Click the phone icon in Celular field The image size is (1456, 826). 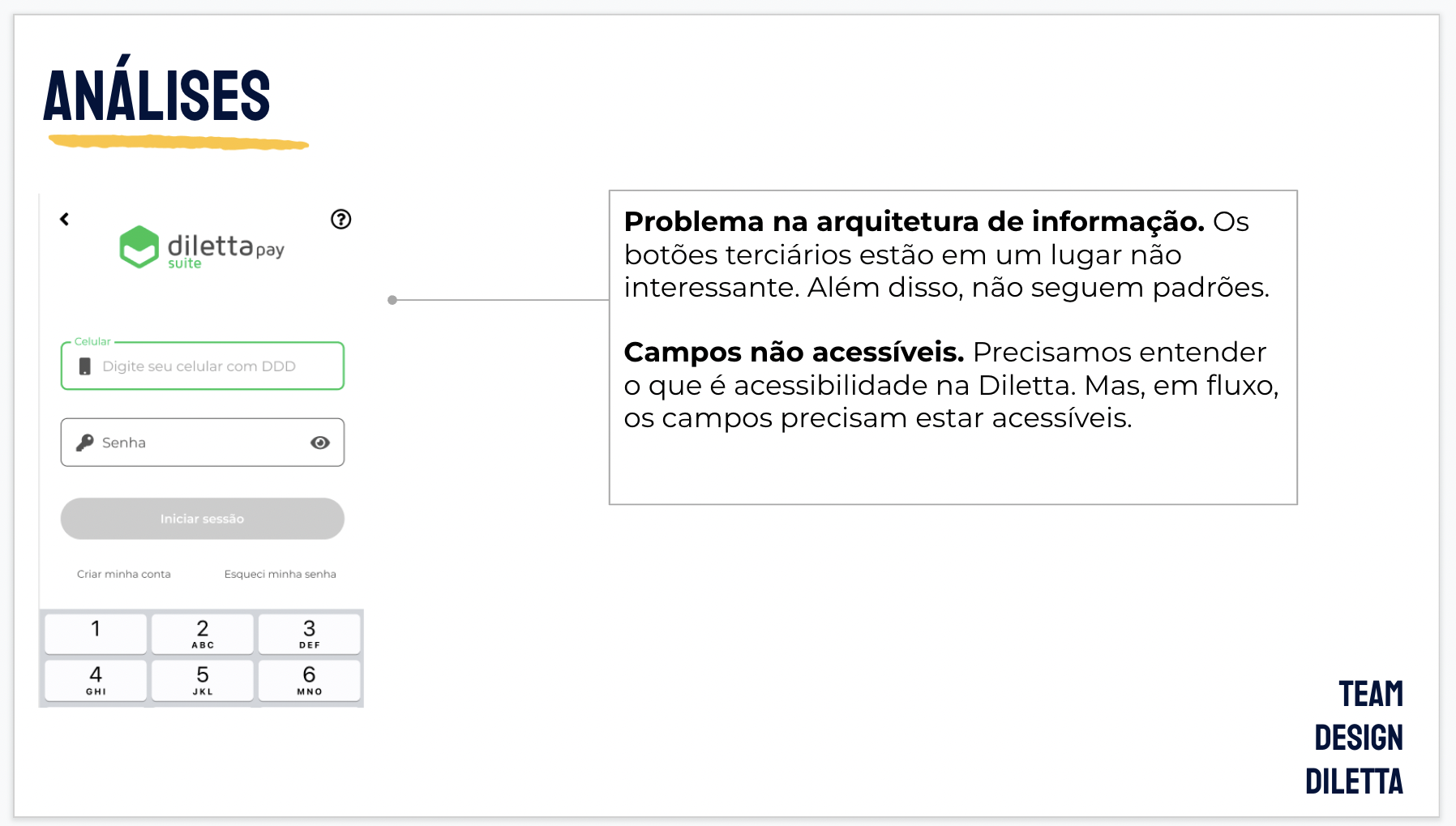point(84,366)
